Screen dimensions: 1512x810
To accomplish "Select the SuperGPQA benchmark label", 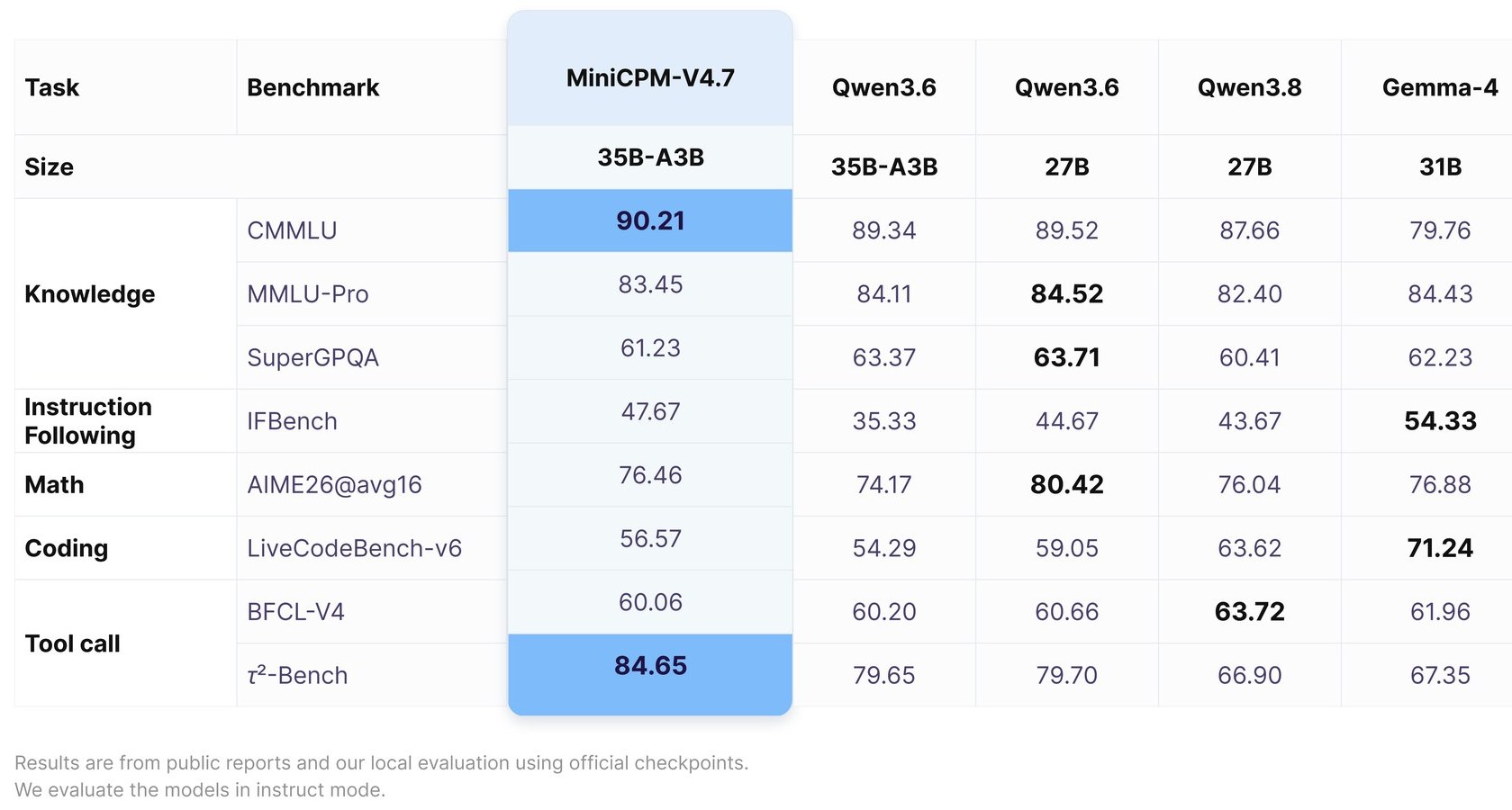I will point(312,357).
